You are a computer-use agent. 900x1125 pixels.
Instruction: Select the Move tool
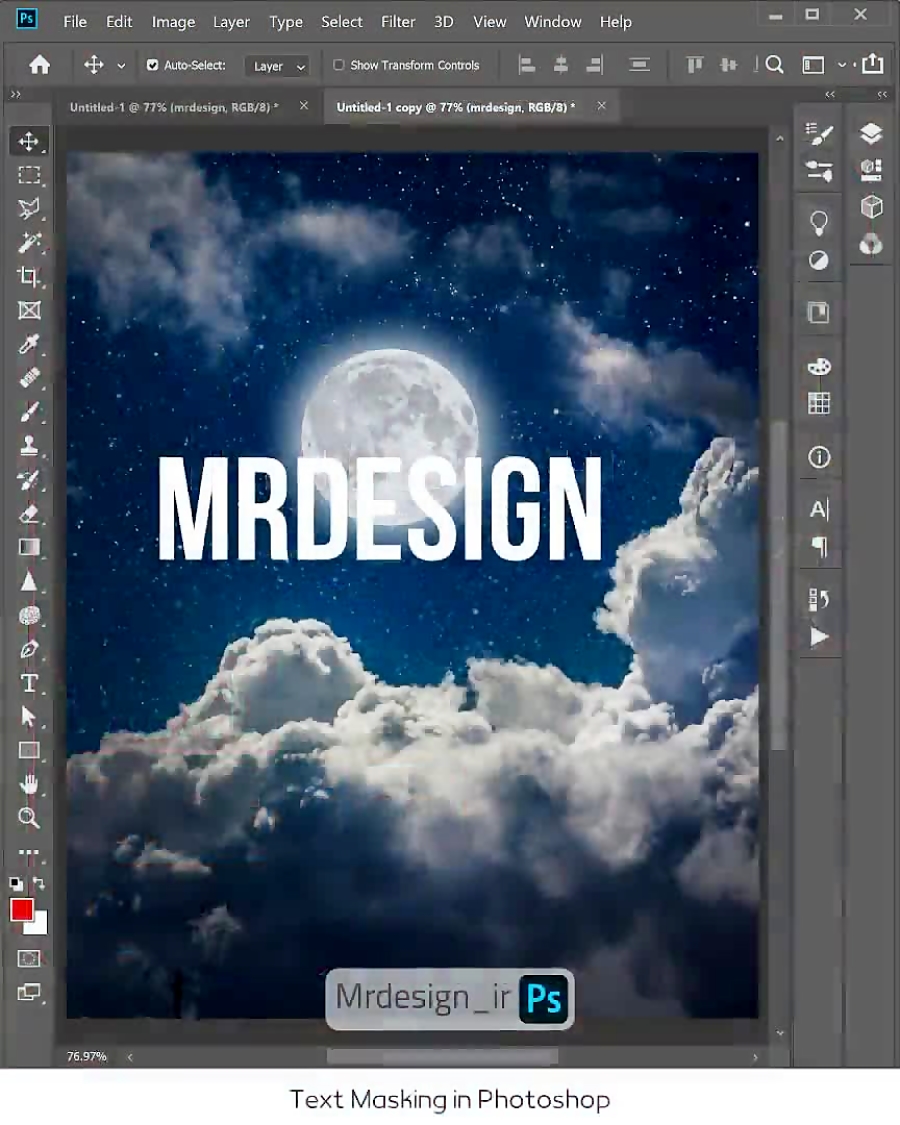pyautogui.click(x=29, y=141)
